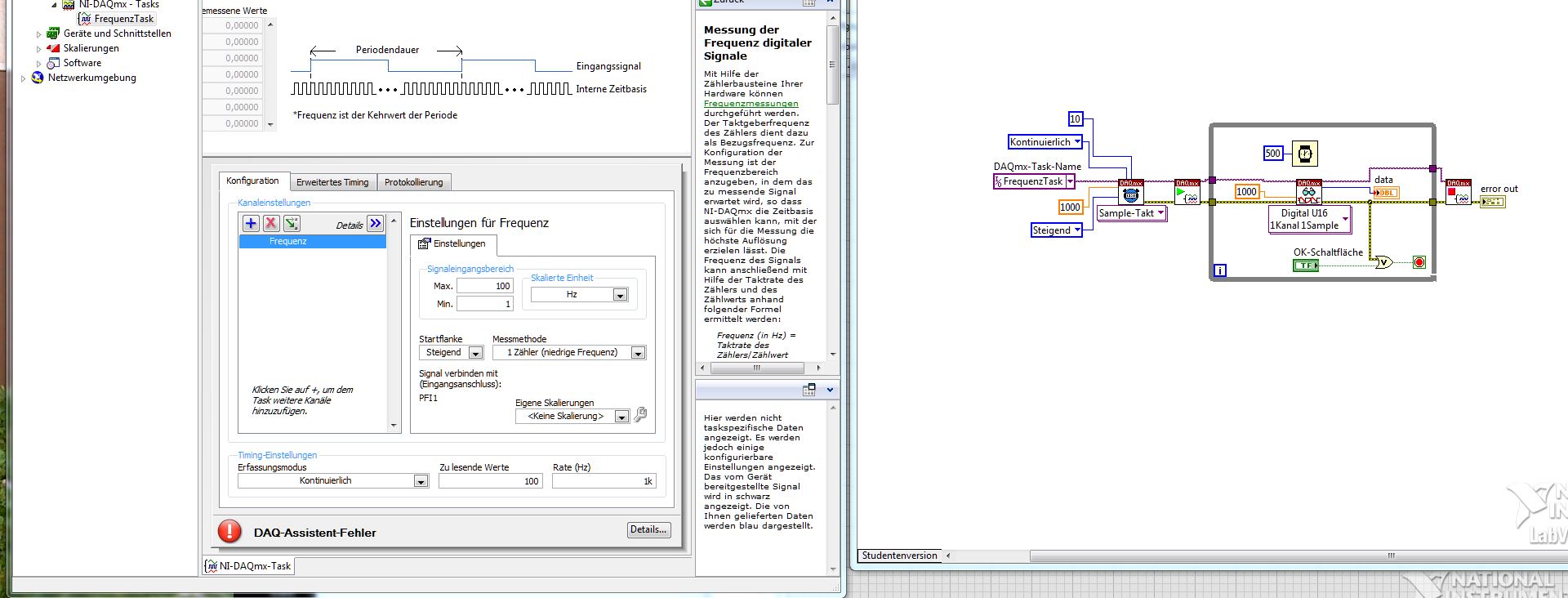
Task: Click the Max. signal range input field
Action: [x=485, y=286]
